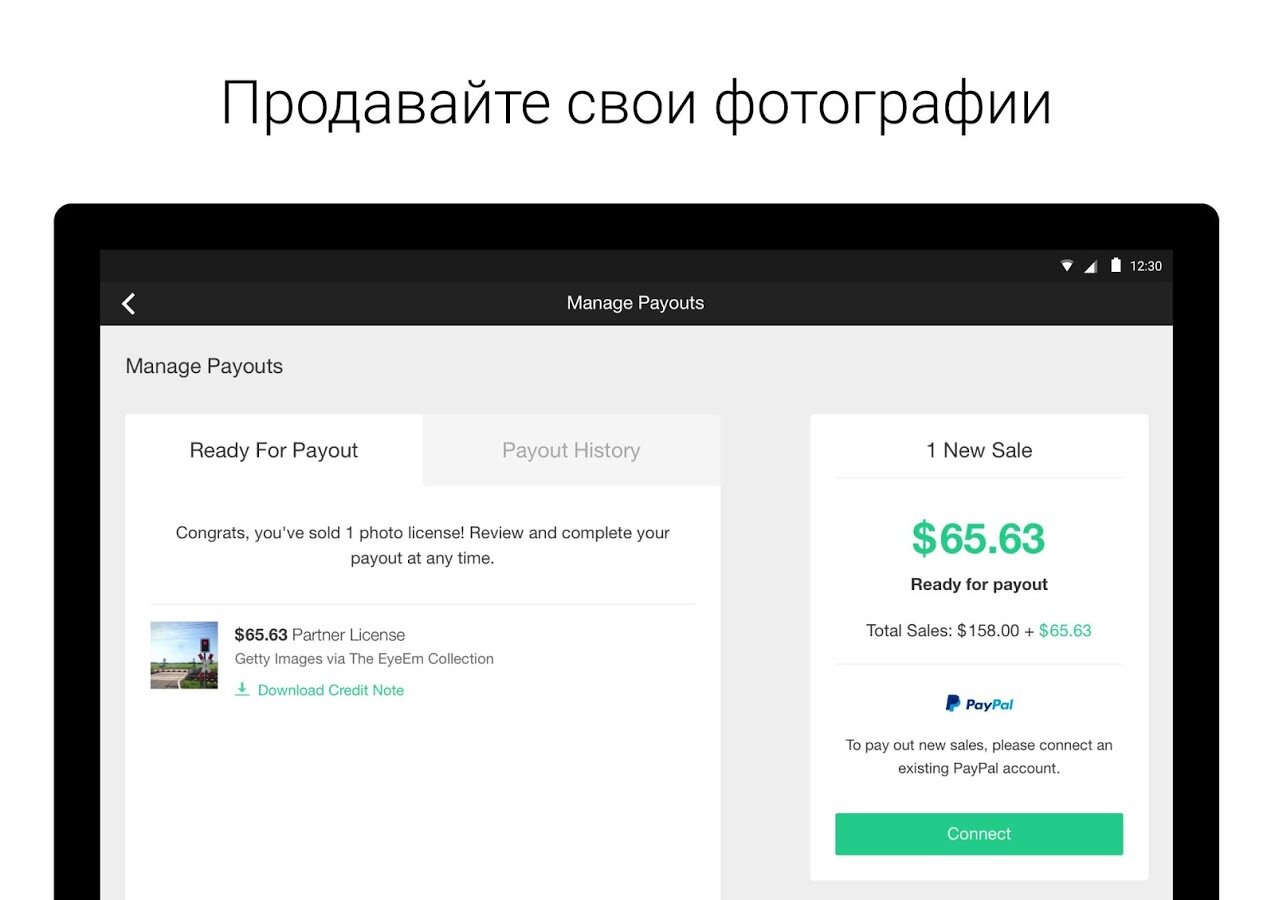Click the Продавайте свои фотографии headline
The width and height of the screenshot is (1275, 900).
[x=636, y=103]
